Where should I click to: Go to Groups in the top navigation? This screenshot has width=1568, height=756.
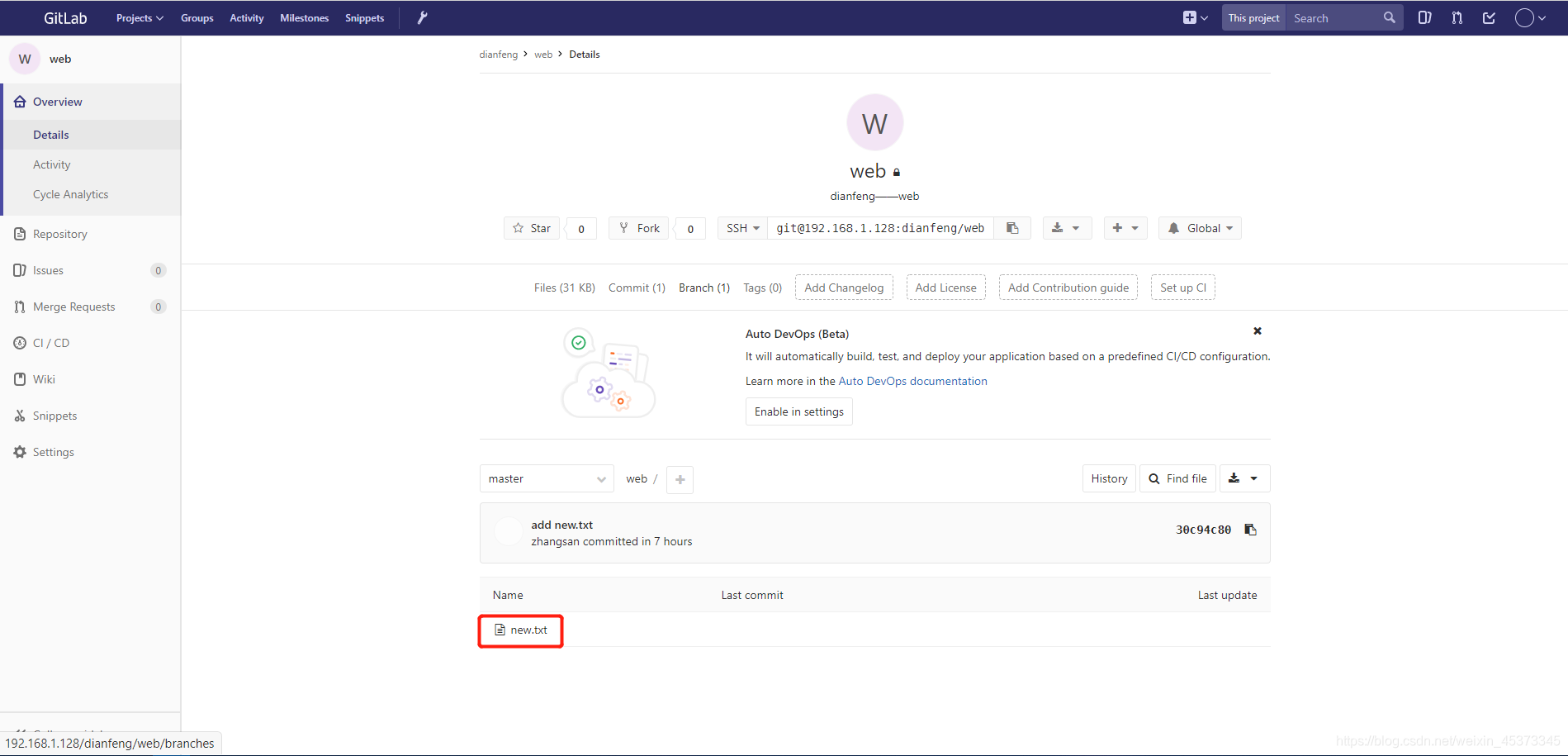197,17
